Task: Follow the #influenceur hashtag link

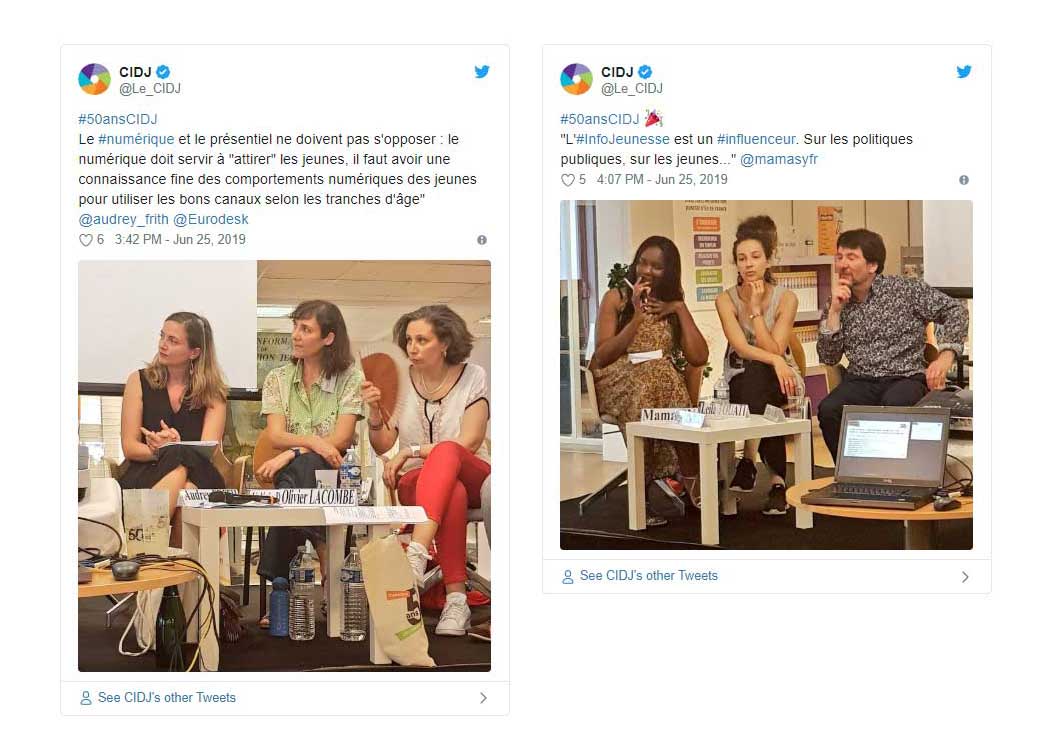Action: 756,139
